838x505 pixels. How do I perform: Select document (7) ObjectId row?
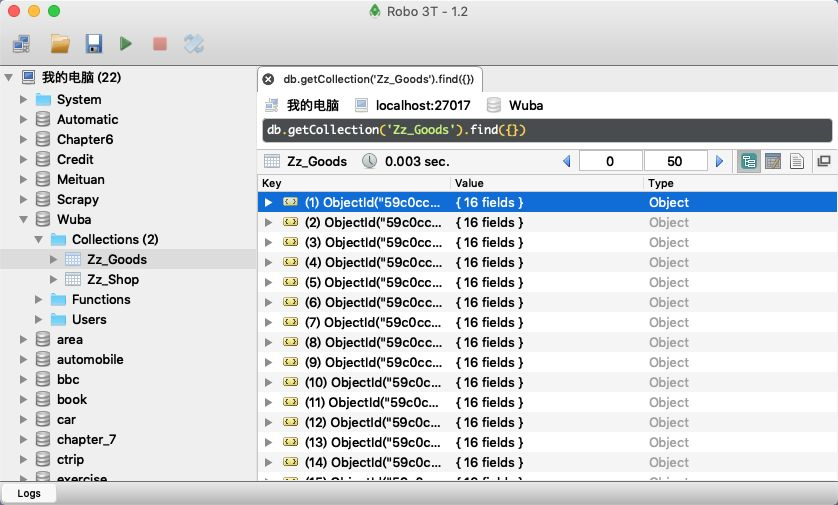[547, 323]
